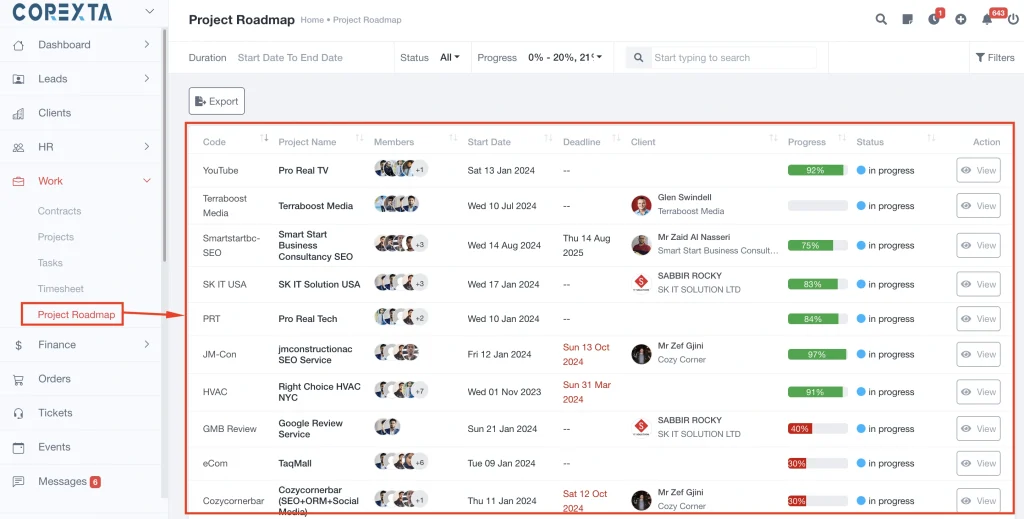
Task: Collapse the Work submenu chevron
Action: click(x=147, y=181)
